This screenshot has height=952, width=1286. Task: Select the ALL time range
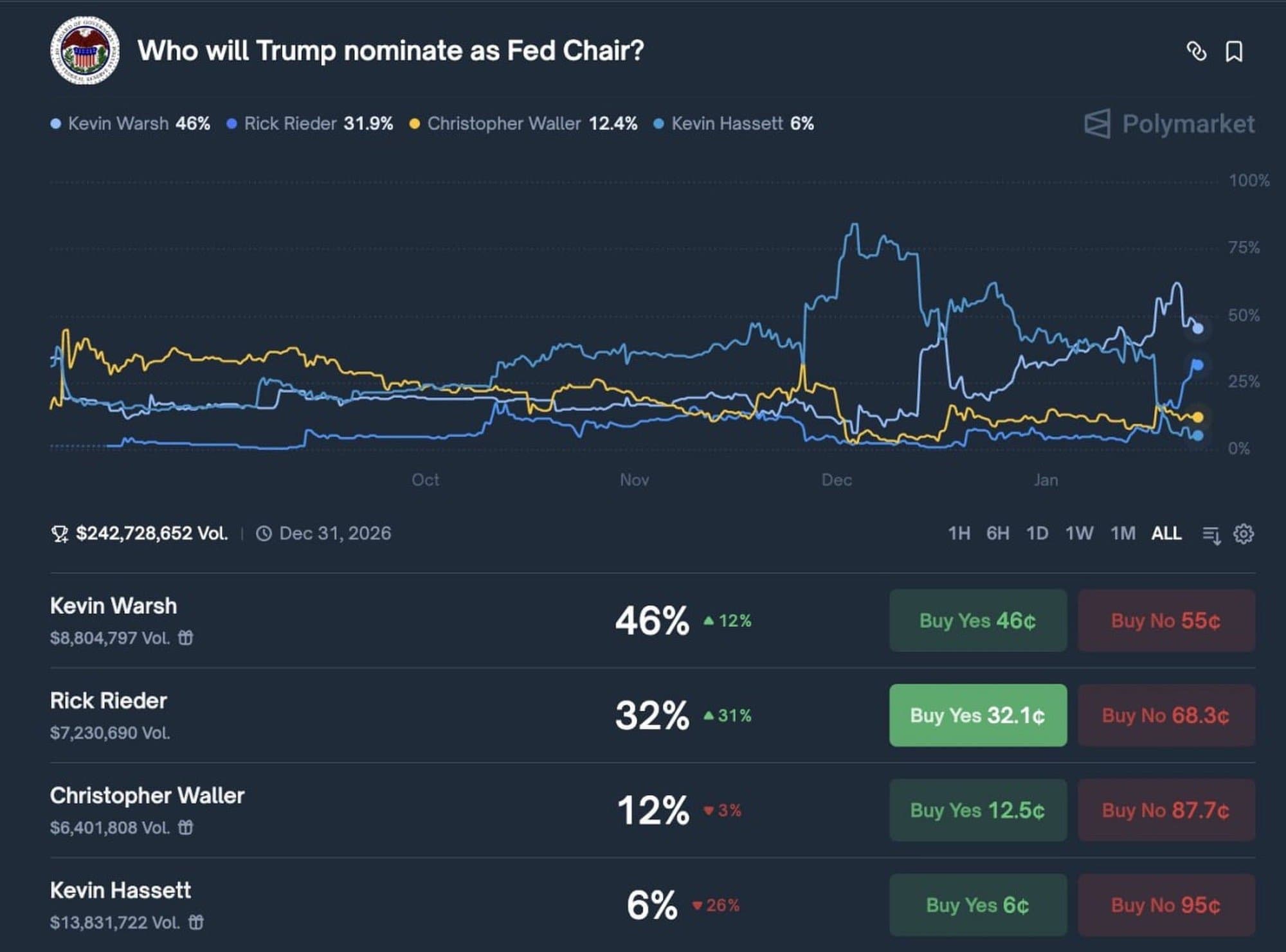pyautogui.click(x=1166, y=534)
